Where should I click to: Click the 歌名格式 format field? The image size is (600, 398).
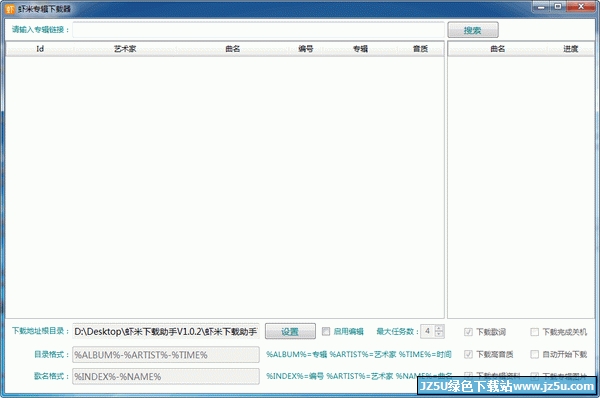(x=166, y=377)
